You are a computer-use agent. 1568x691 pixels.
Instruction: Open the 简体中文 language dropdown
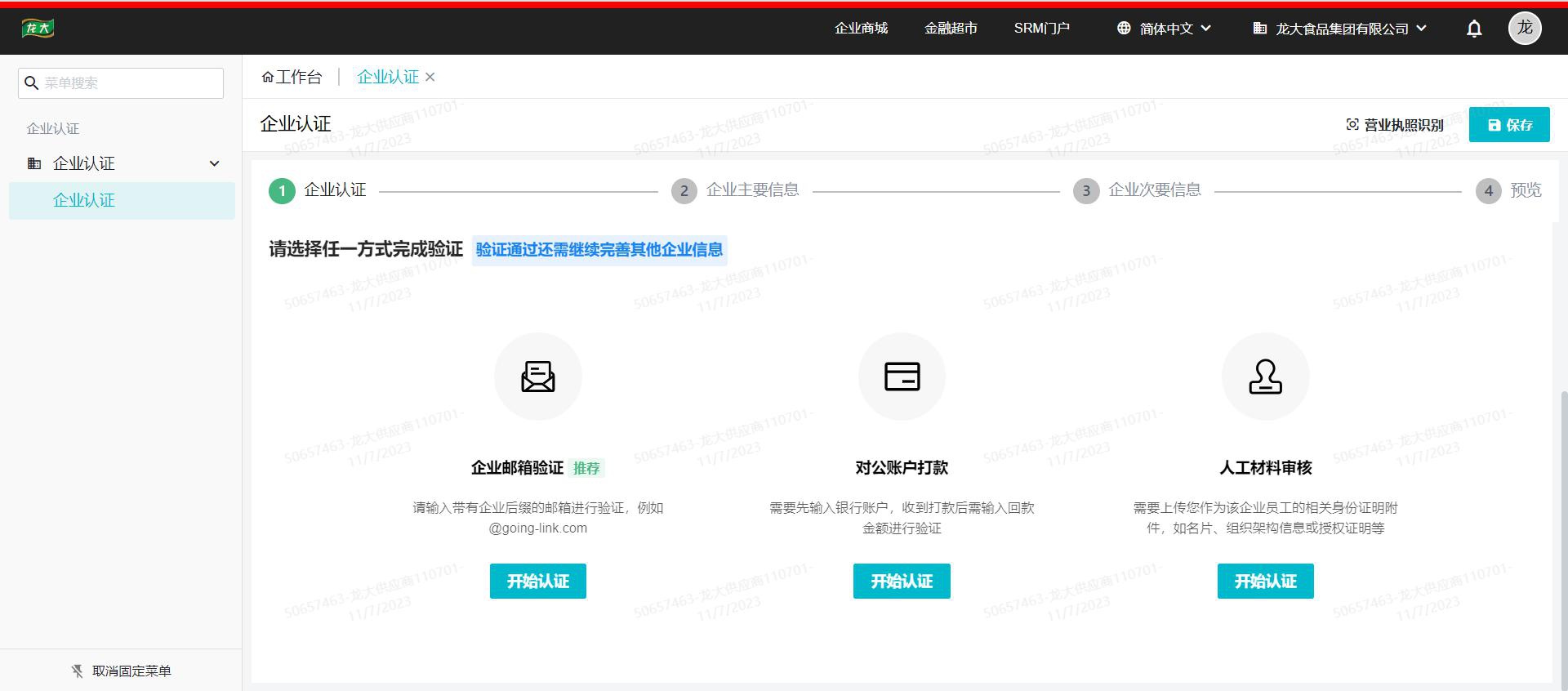(x=1164, y=29)
